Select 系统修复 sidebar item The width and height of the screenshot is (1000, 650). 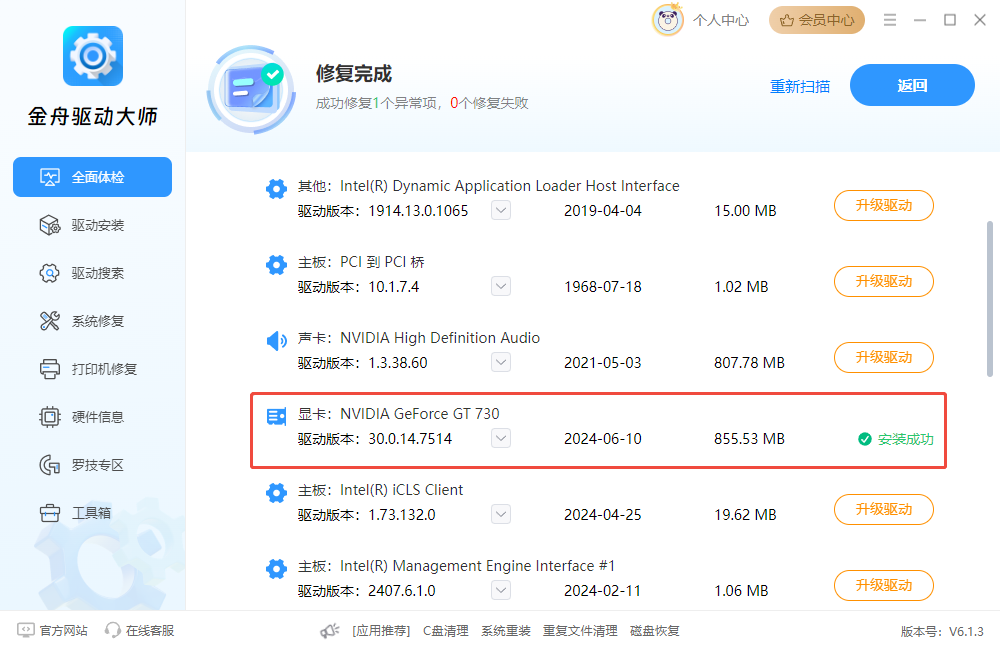(x=92, y=321)
